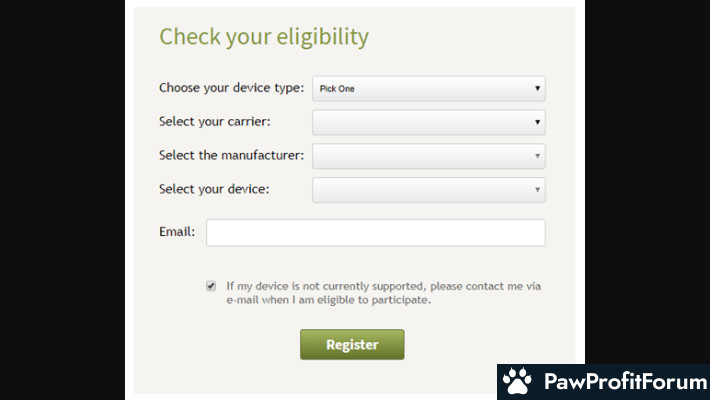This screenshot has height=400, width=710.
Task: Click the arrow icon of carrier dropdown
Action: tap(537, 122)
